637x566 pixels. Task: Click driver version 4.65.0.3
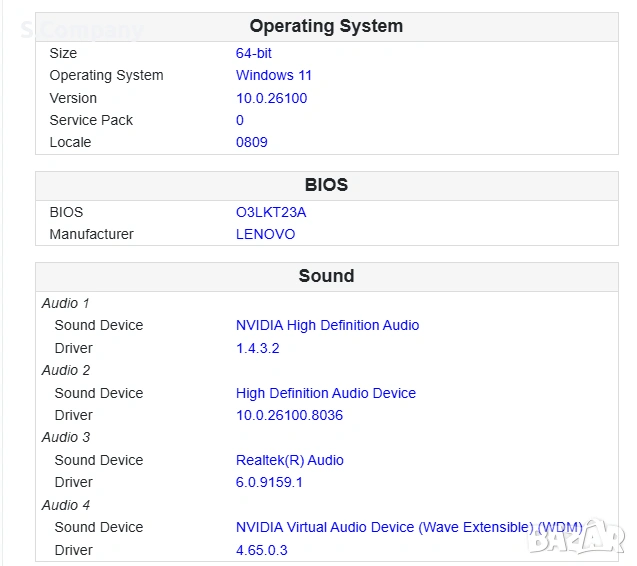pos(261,550)
